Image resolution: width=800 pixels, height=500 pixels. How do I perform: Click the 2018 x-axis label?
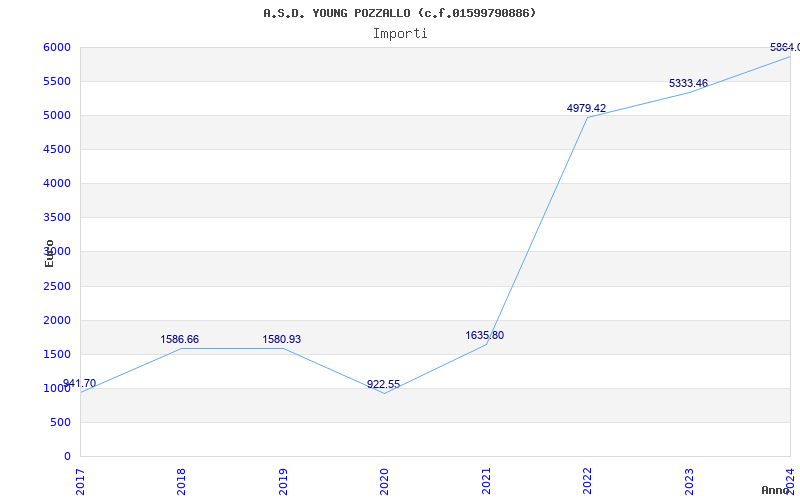pyautogui.click(x=182, y=482)
